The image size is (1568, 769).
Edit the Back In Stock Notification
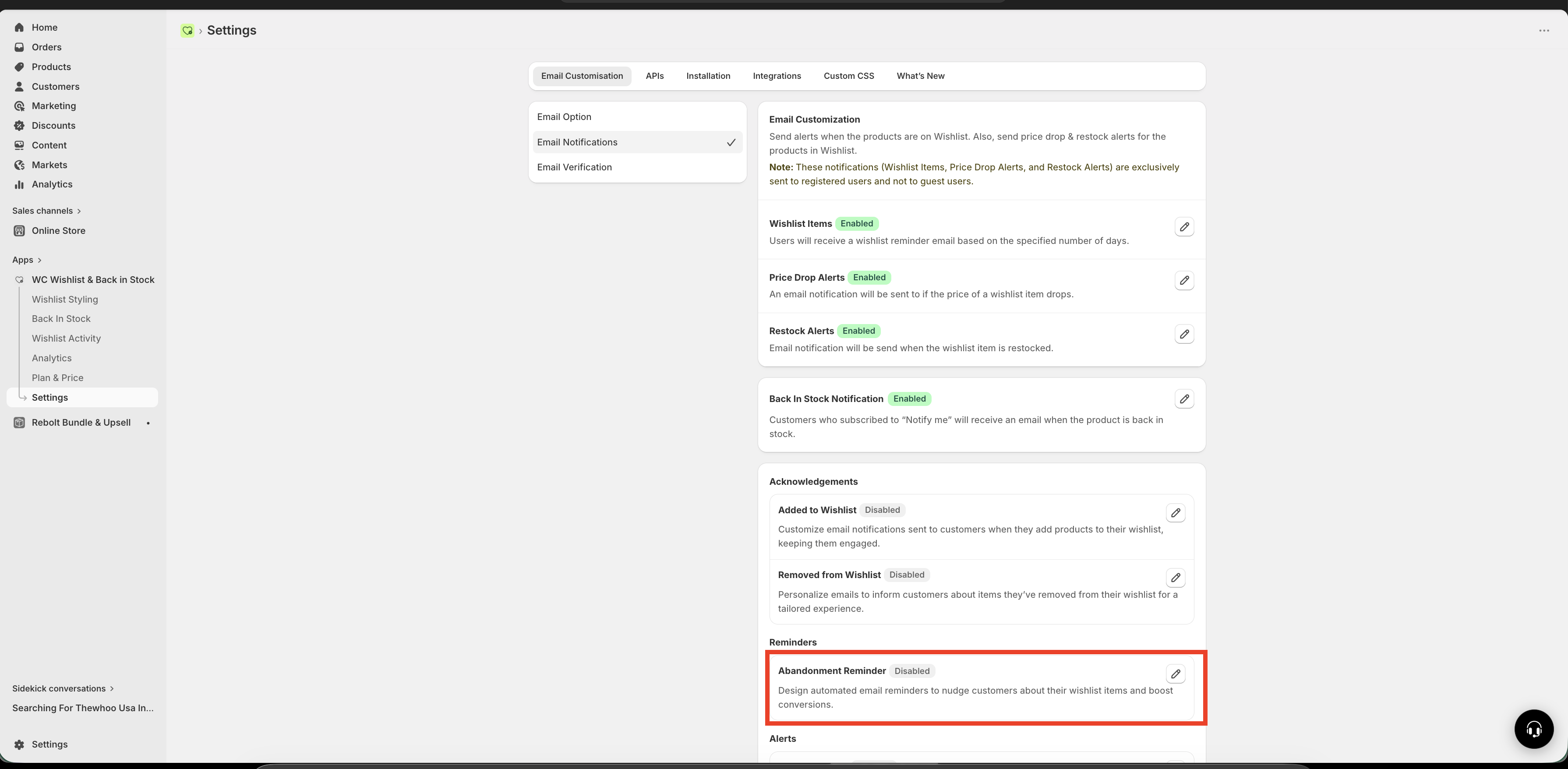[1184, 399]
